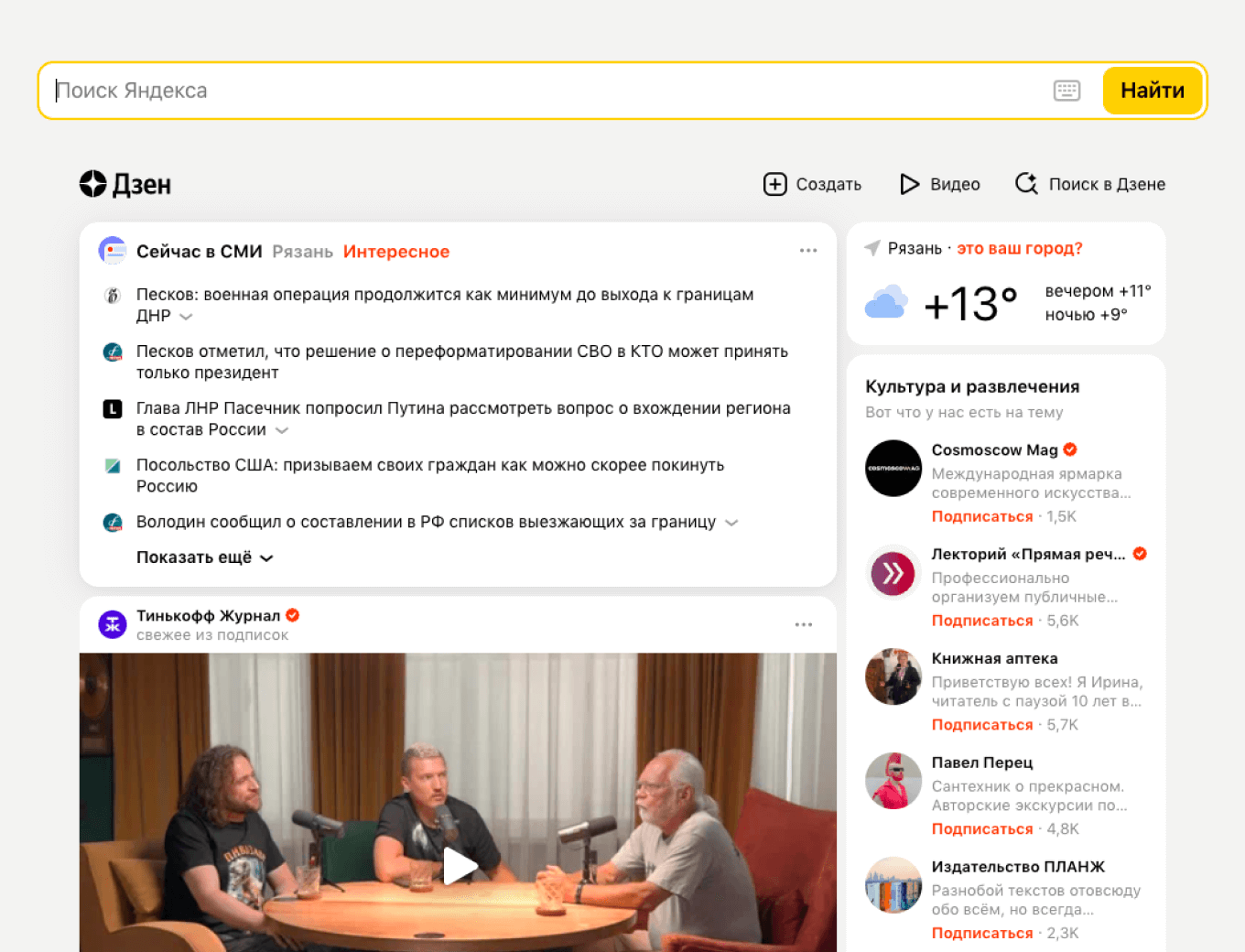Click the Найти search button
Screen dimensions: 1245x952
[x=1152, y=90]
